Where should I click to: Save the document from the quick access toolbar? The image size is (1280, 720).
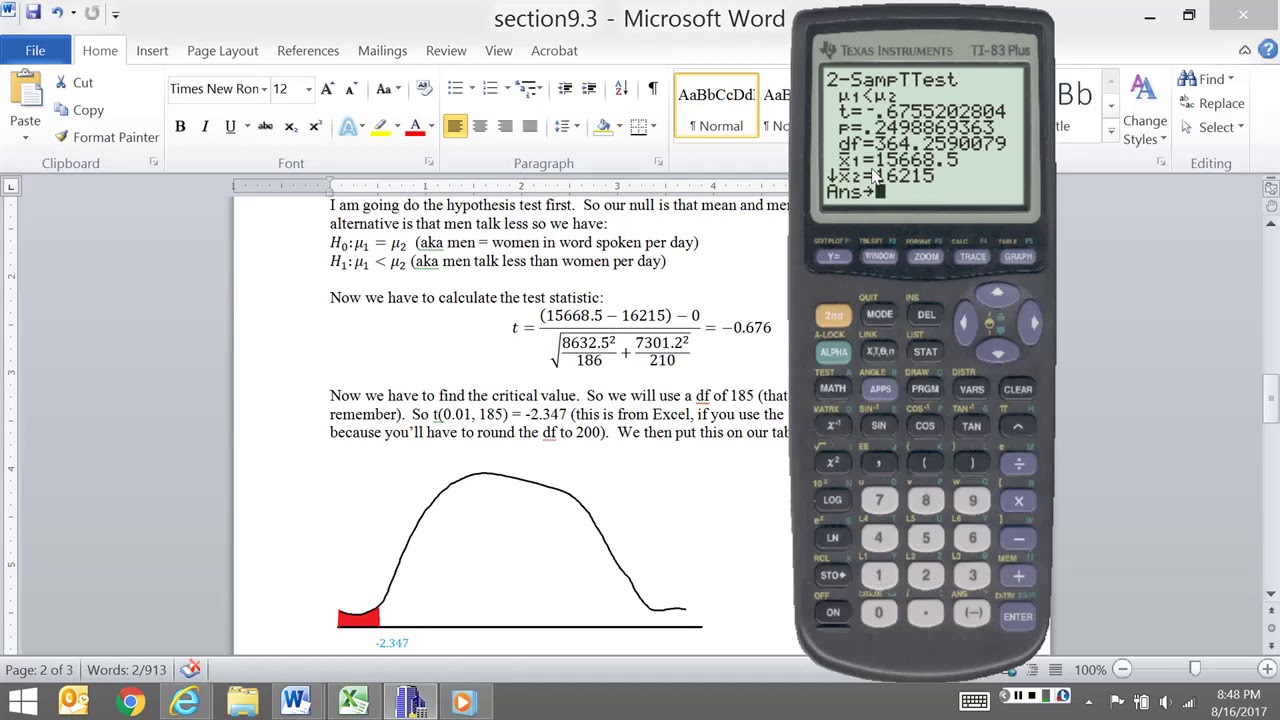click(33, 14)
